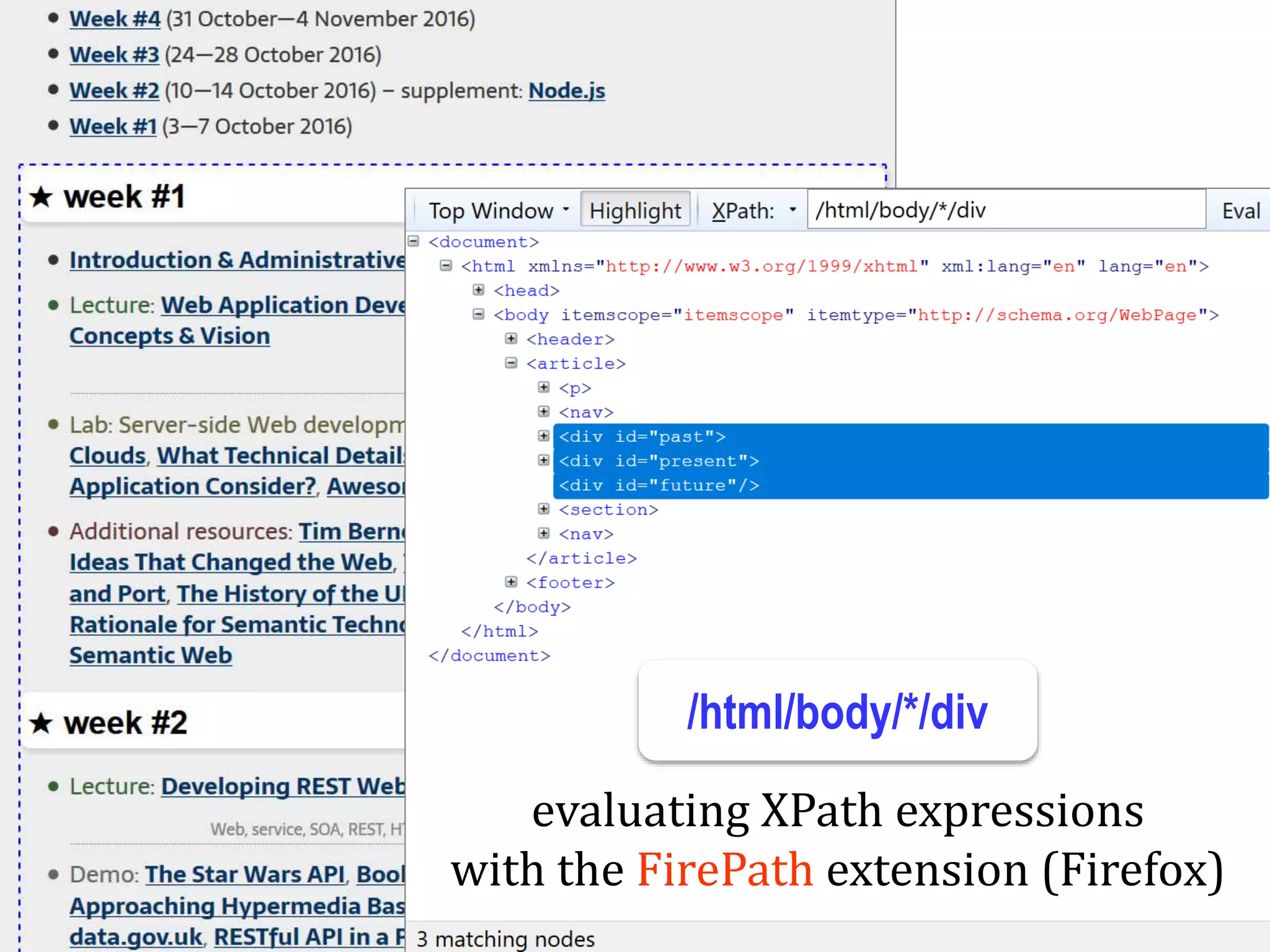Open Ideas That Changed the Web link
Viewport: 1270px width, 952px height.
click(231, 562)
